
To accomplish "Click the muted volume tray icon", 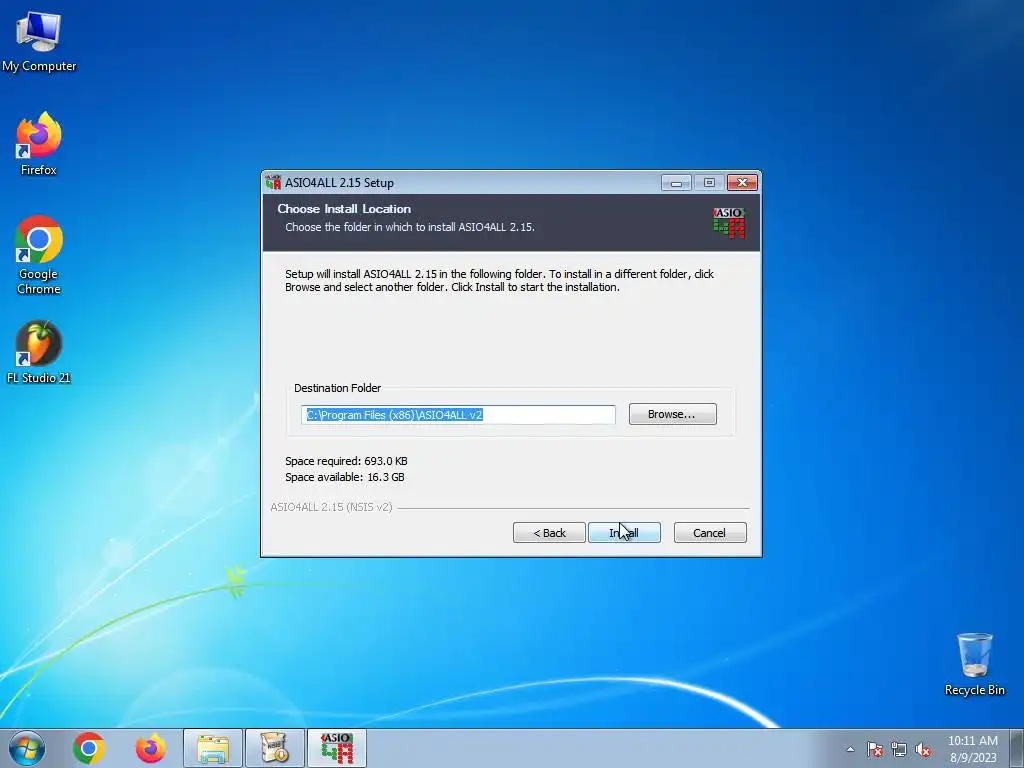I will (923, 749).
